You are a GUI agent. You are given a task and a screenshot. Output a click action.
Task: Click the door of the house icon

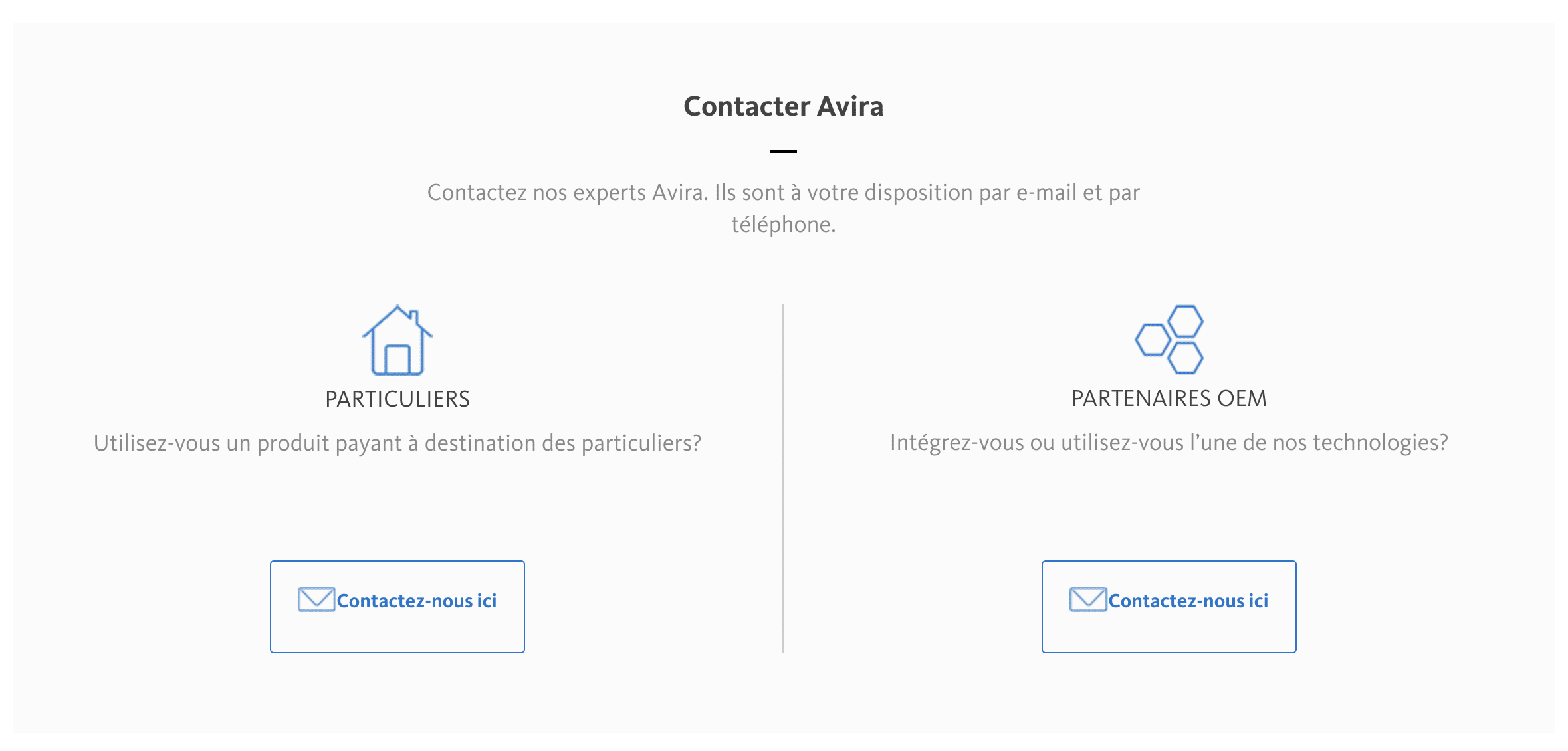click(x=397, y=360)
